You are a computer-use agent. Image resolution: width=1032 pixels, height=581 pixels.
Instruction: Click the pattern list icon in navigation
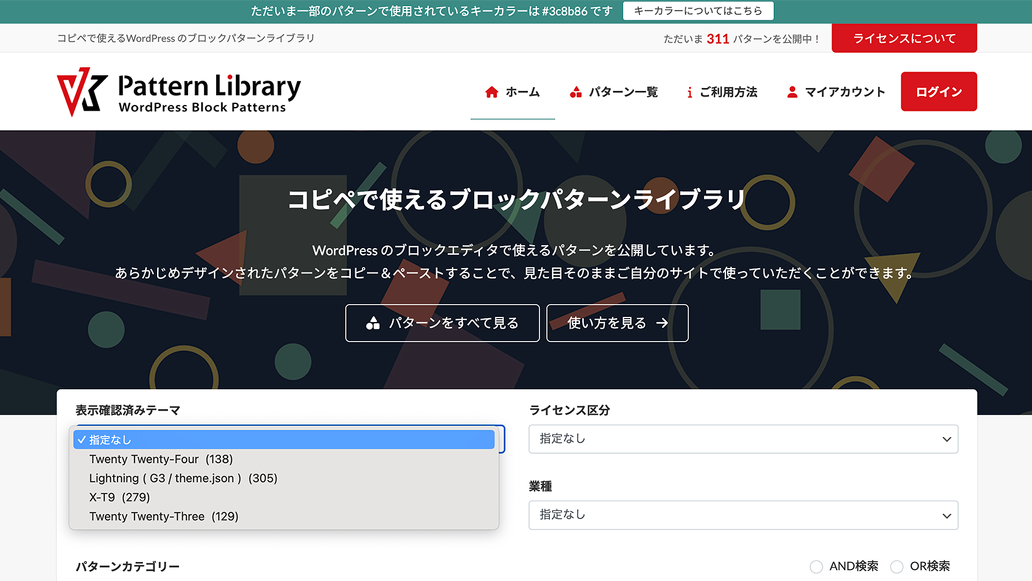click(x=575, y=92)
